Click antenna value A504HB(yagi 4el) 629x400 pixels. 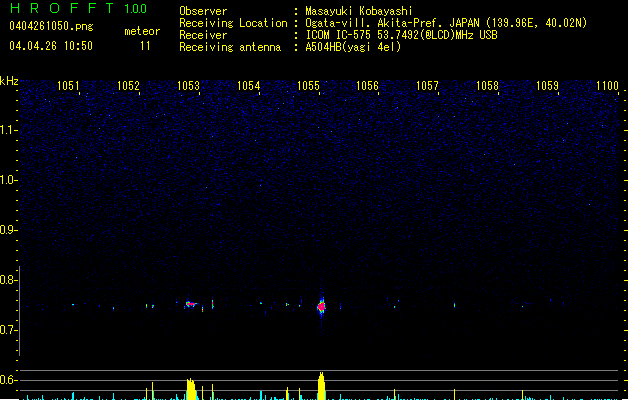click(x=353, y=47)
